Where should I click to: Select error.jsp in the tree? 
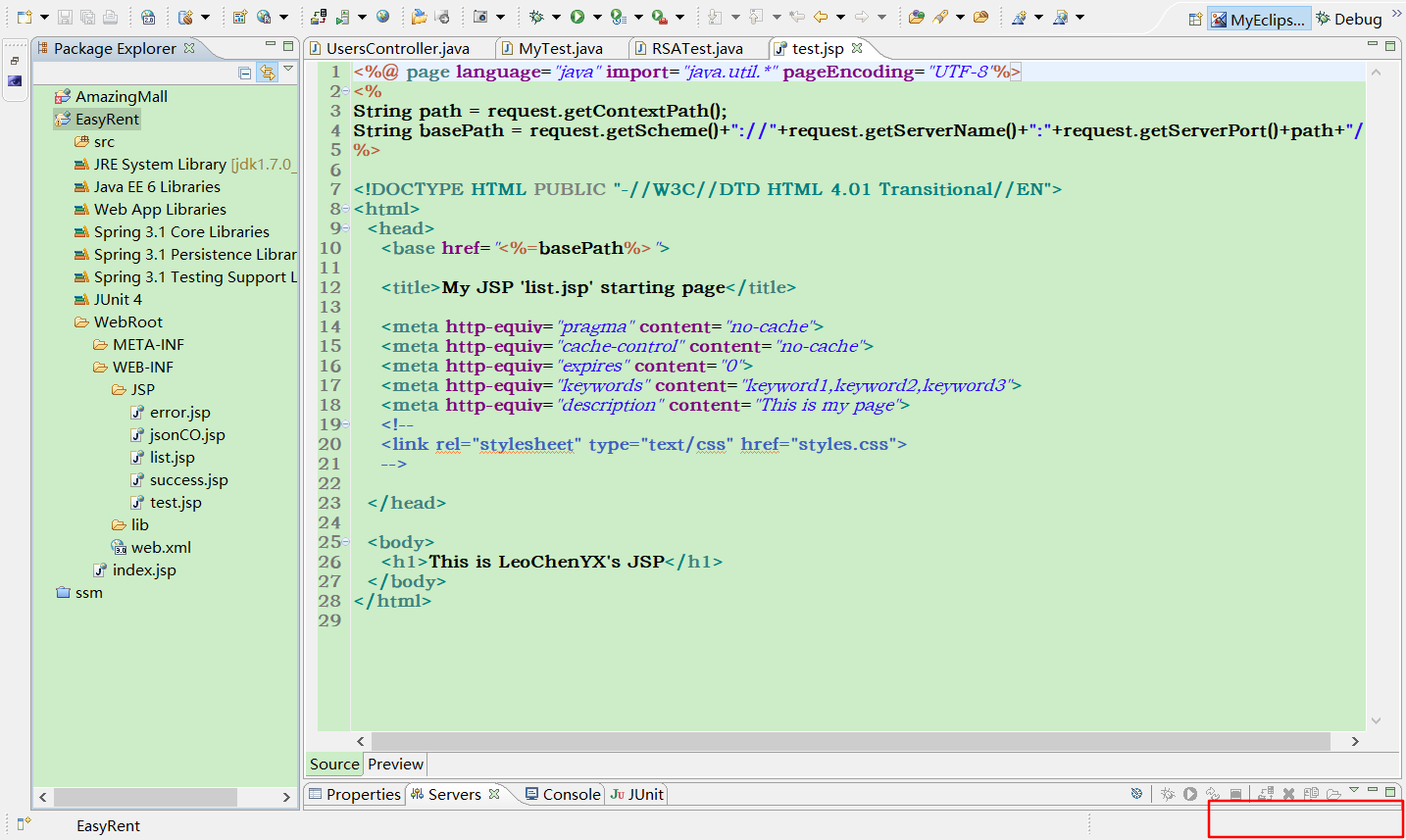click(171, 412)
